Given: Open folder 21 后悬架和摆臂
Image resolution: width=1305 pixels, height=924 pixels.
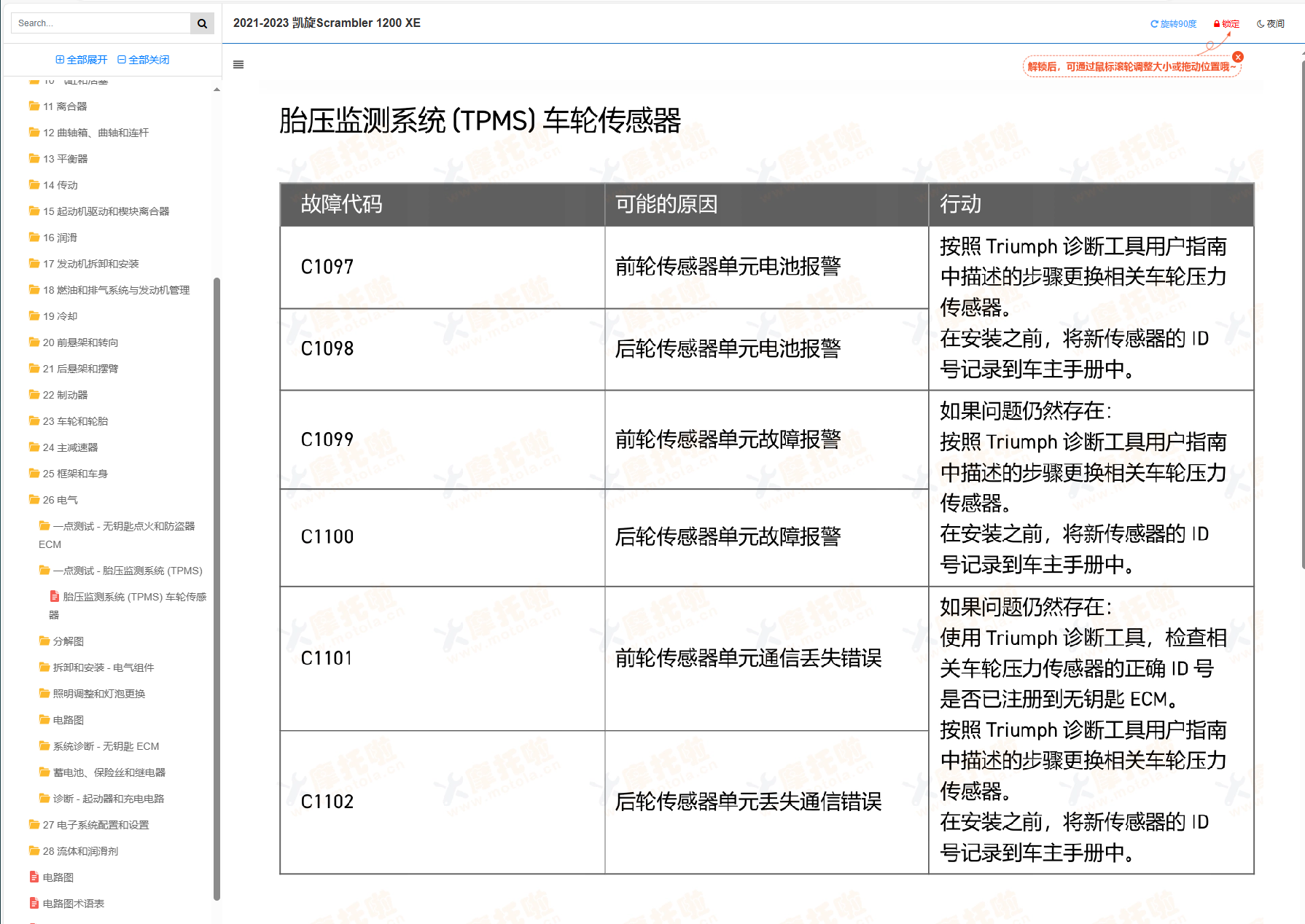Looking at the screenshot, I should point(74,369).
